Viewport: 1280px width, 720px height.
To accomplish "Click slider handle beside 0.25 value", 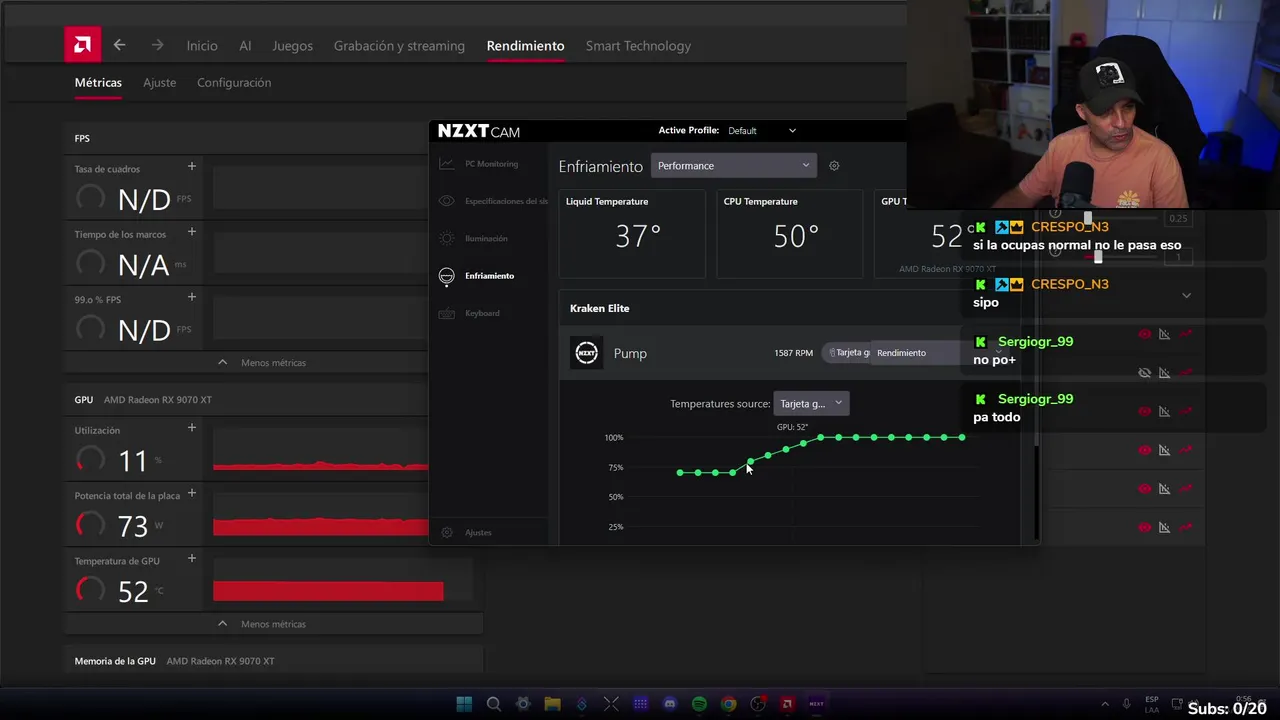I will point(1088,218).
